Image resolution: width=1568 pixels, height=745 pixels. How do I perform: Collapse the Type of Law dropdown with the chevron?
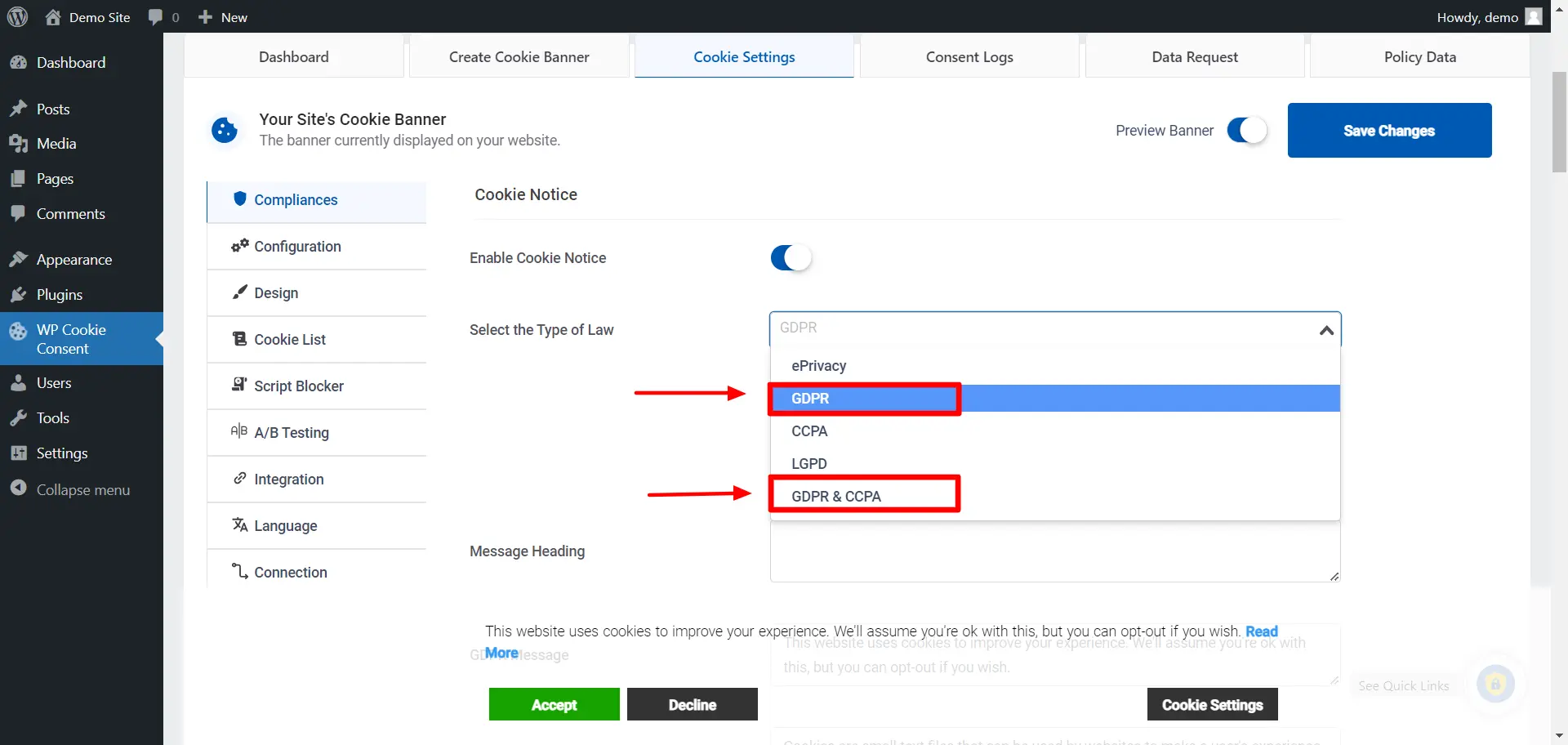[1326, 330]
